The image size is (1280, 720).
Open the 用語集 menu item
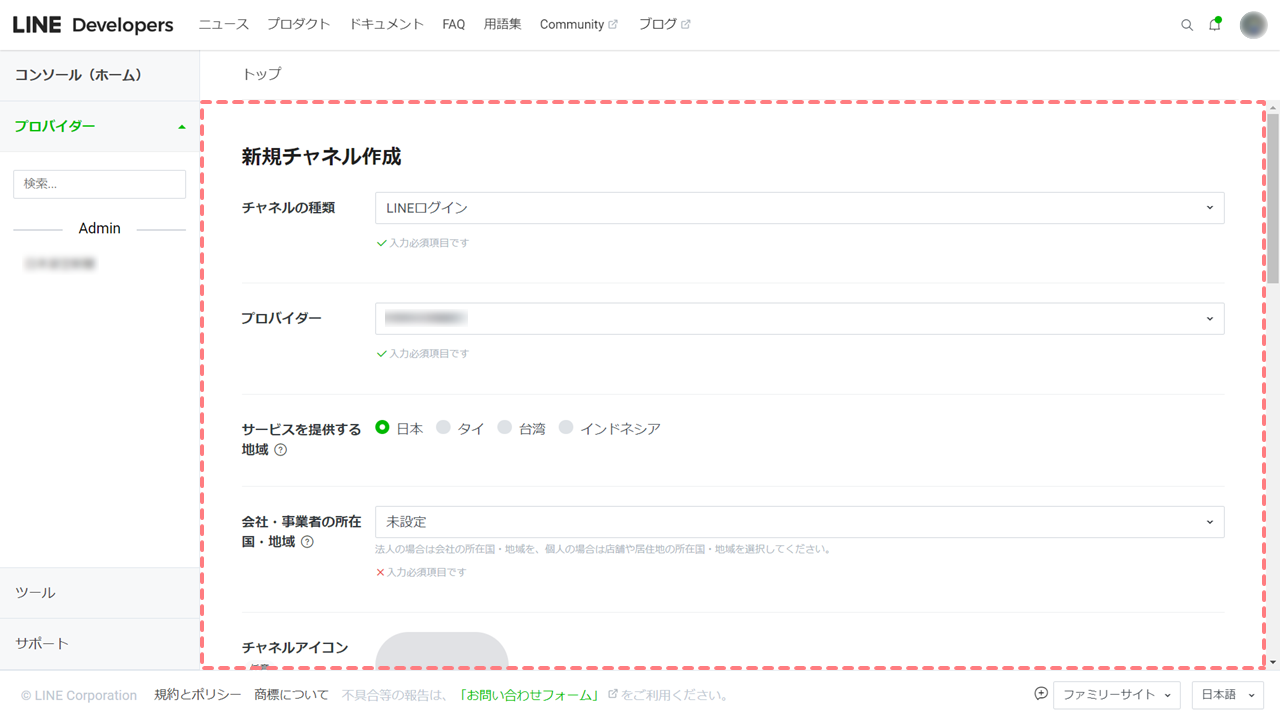[x=502, y=25]
